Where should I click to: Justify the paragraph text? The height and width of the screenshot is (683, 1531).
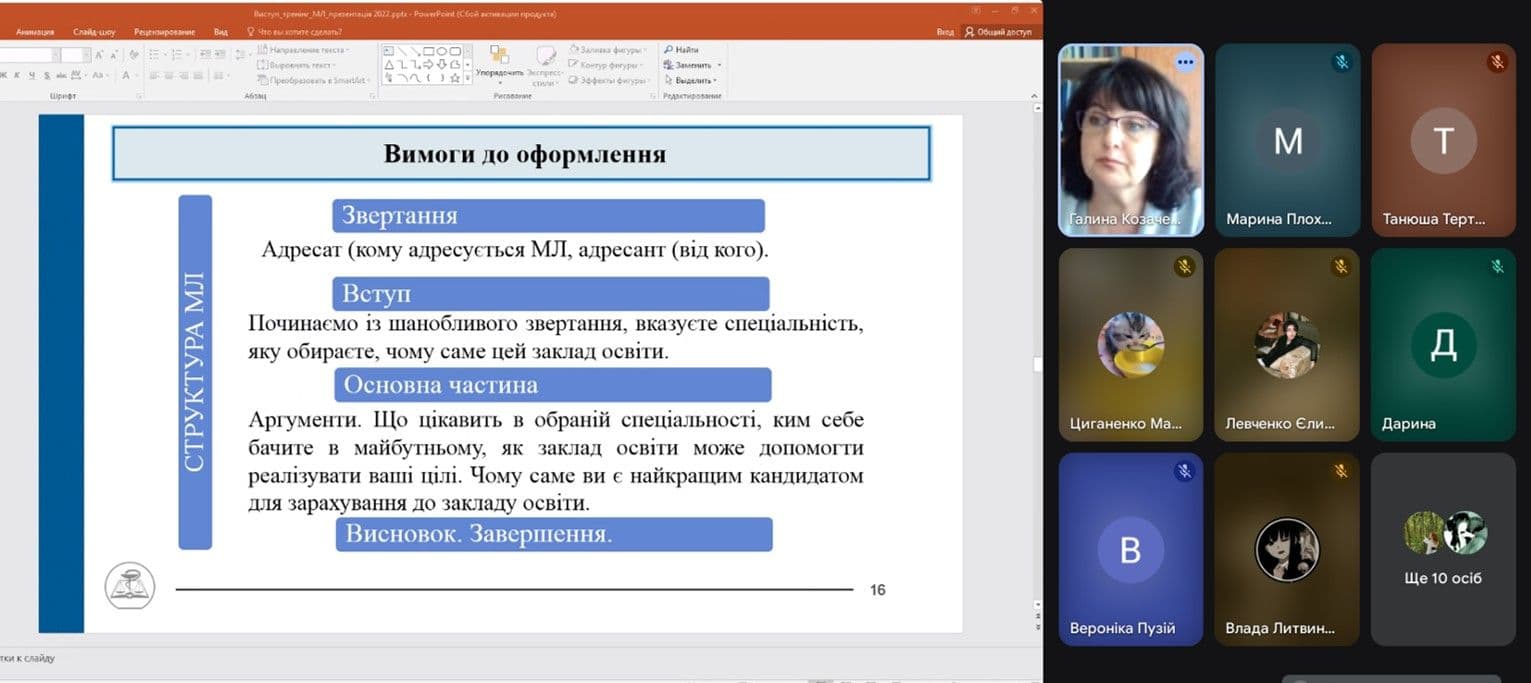(198, 75)
